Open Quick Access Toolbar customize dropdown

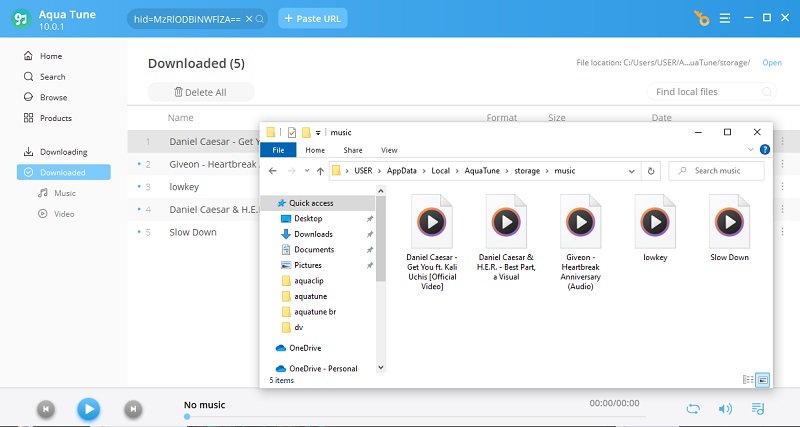point(317,133)
